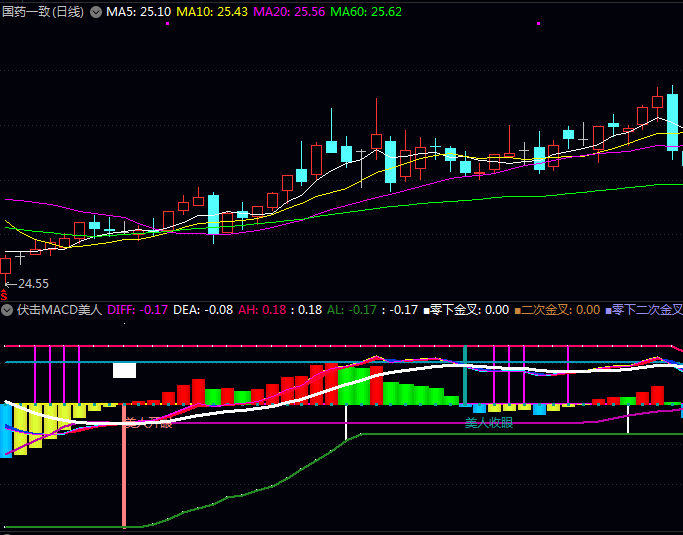This screenshot has width=683, height=535.
Task: Select the yellow MA10: 25.43 label
Action: (212, 11)
